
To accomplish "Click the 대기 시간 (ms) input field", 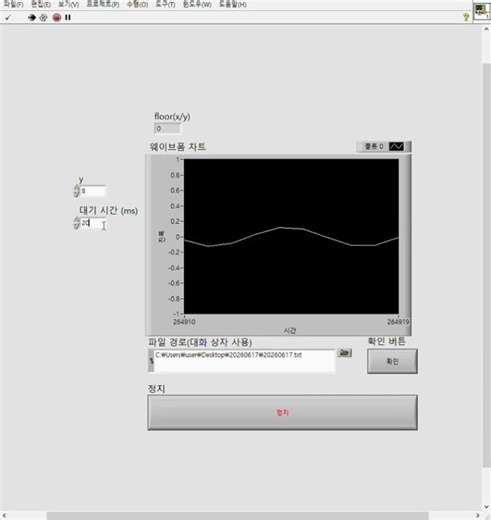I will point(93,223).
